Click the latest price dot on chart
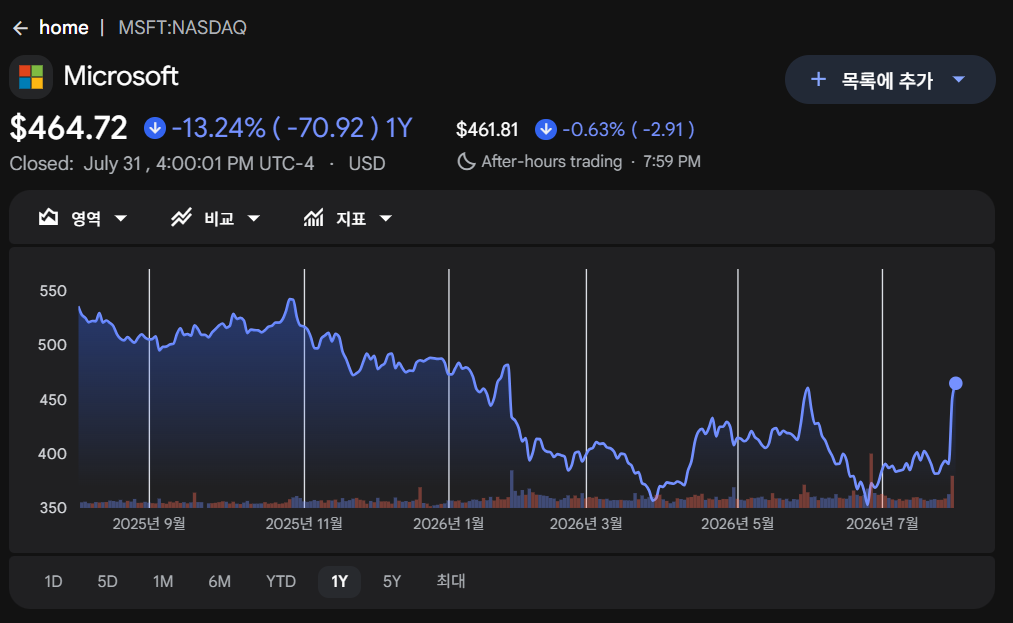Viewport: 1013px width, 623px height. pos(956,384)
